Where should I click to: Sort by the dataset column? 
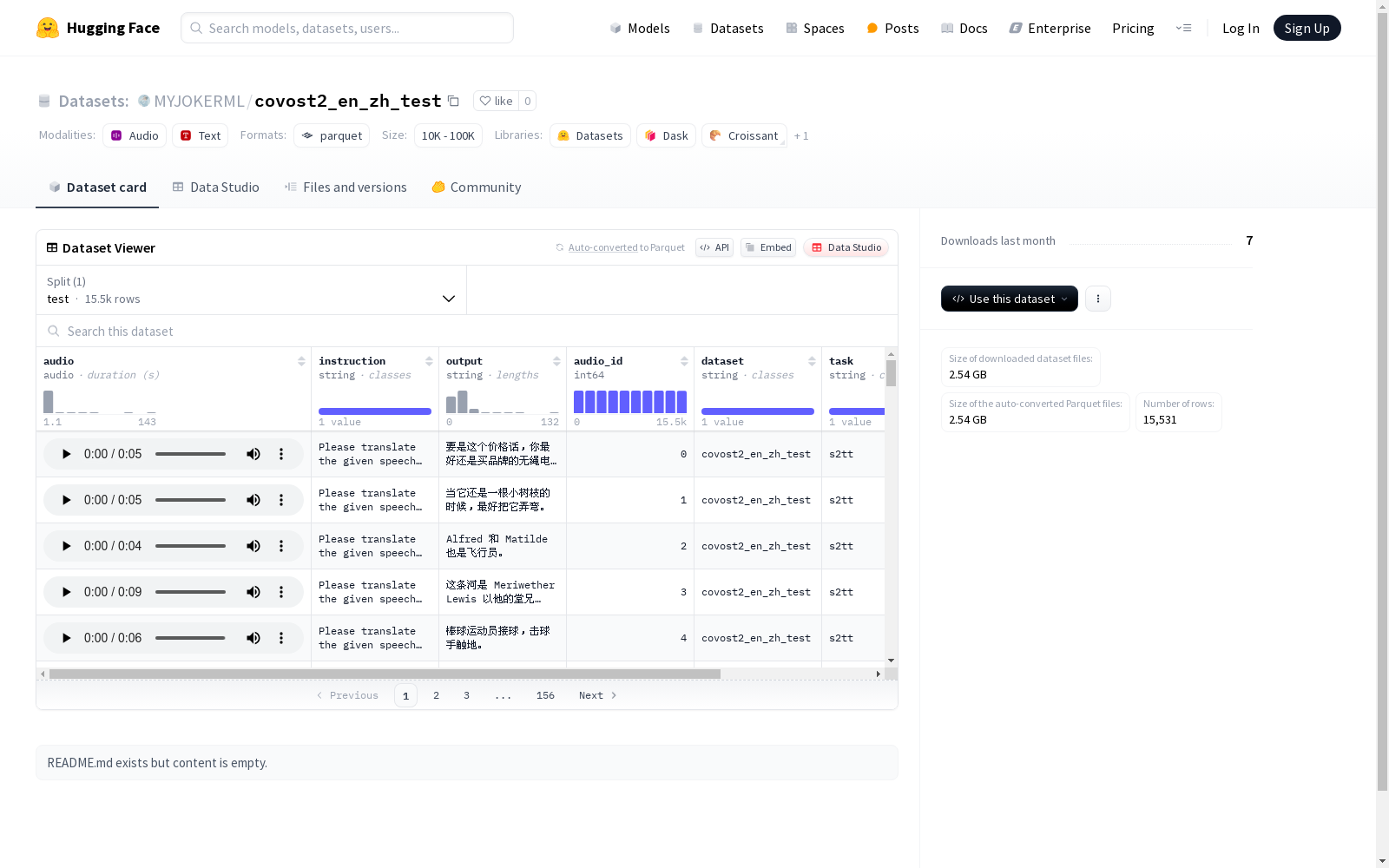tap(812, 361)
